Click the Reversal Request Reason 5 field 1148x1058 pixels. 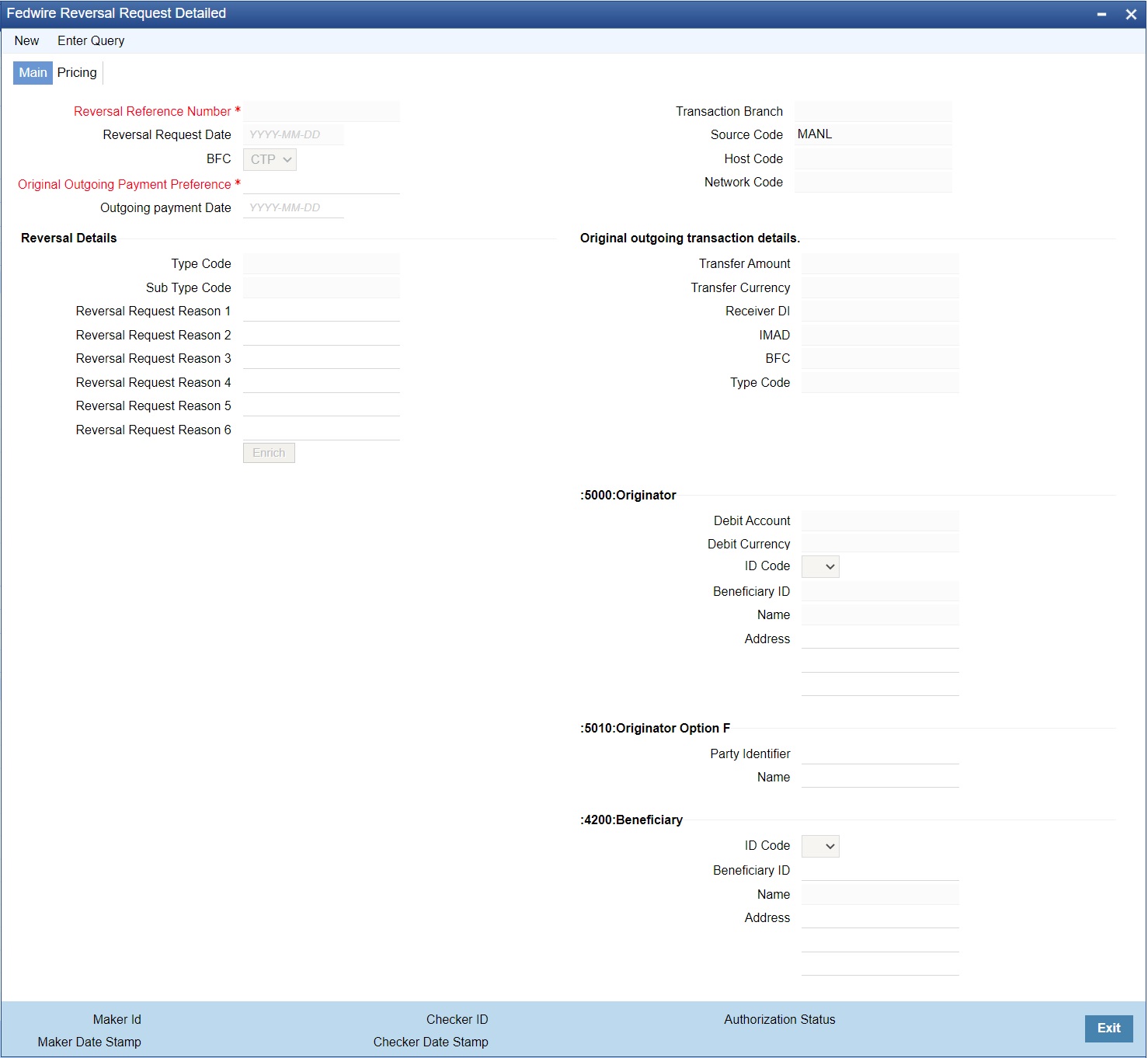322,405
